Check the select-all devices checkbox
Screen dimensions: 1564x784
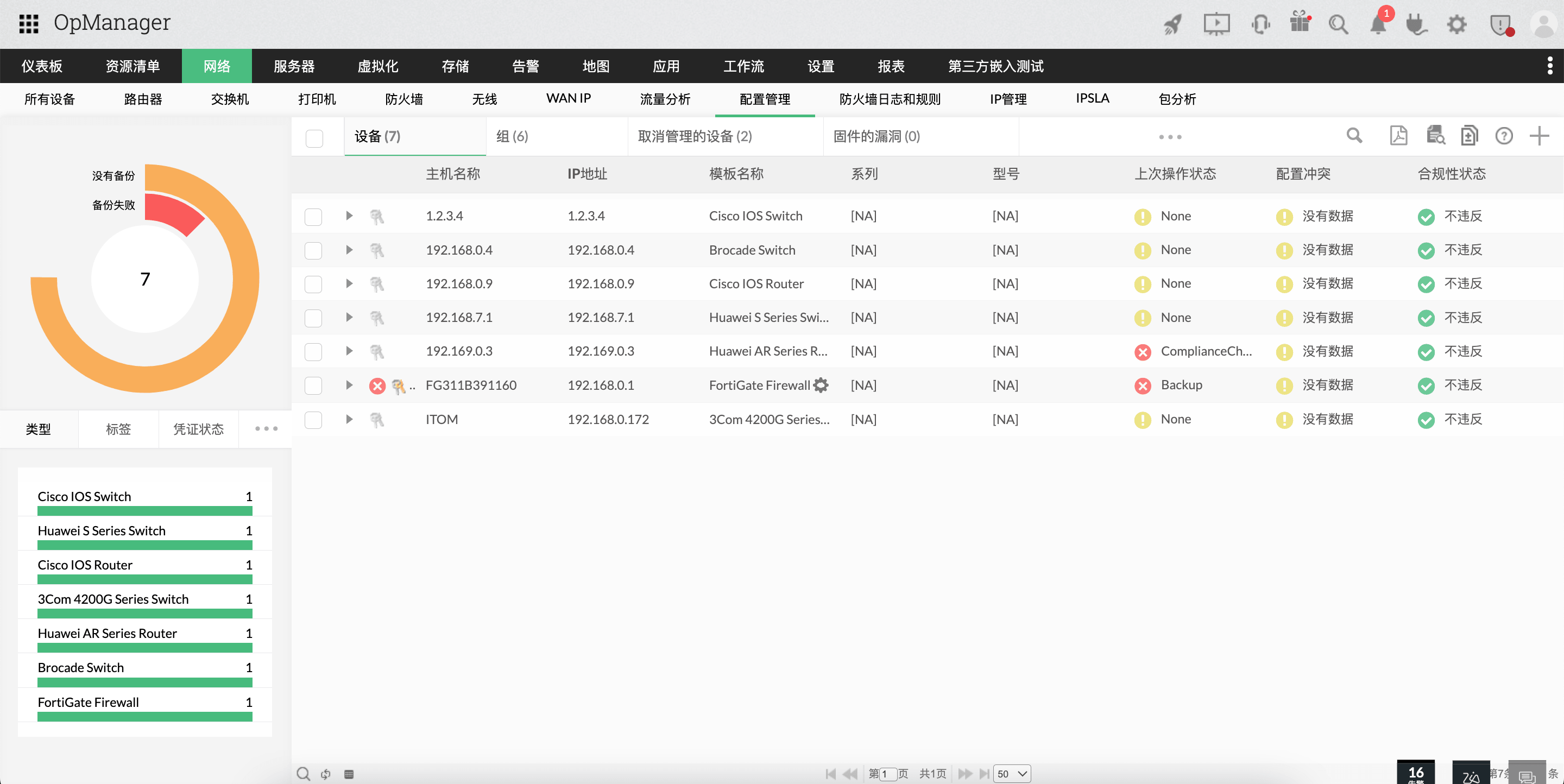click(x=314, y=138)
